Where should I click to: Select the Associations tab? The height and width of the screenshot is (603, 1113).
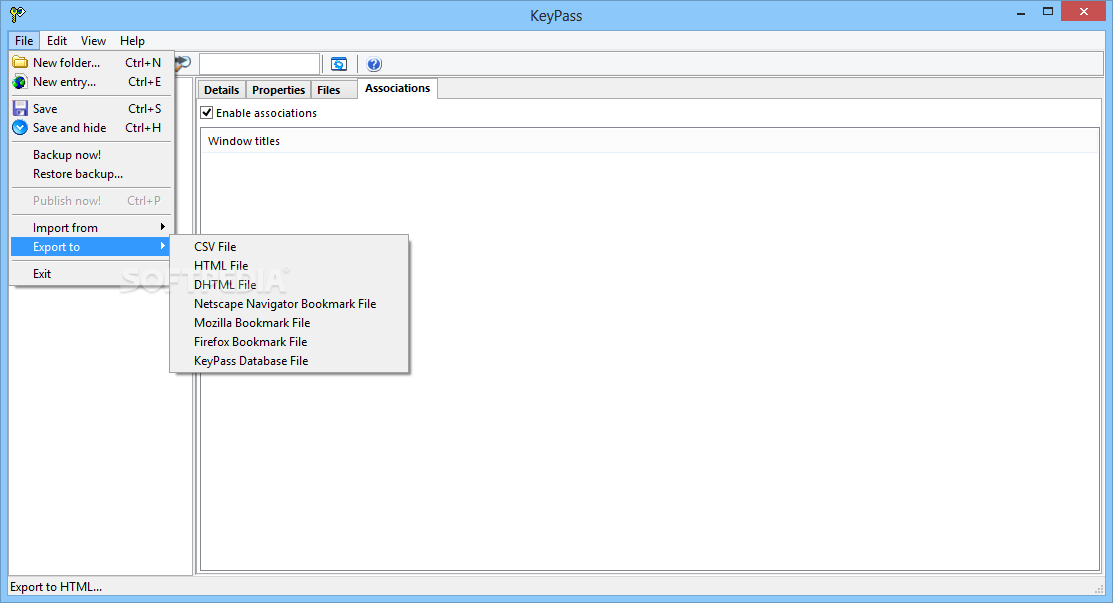(x=398, y=88)
